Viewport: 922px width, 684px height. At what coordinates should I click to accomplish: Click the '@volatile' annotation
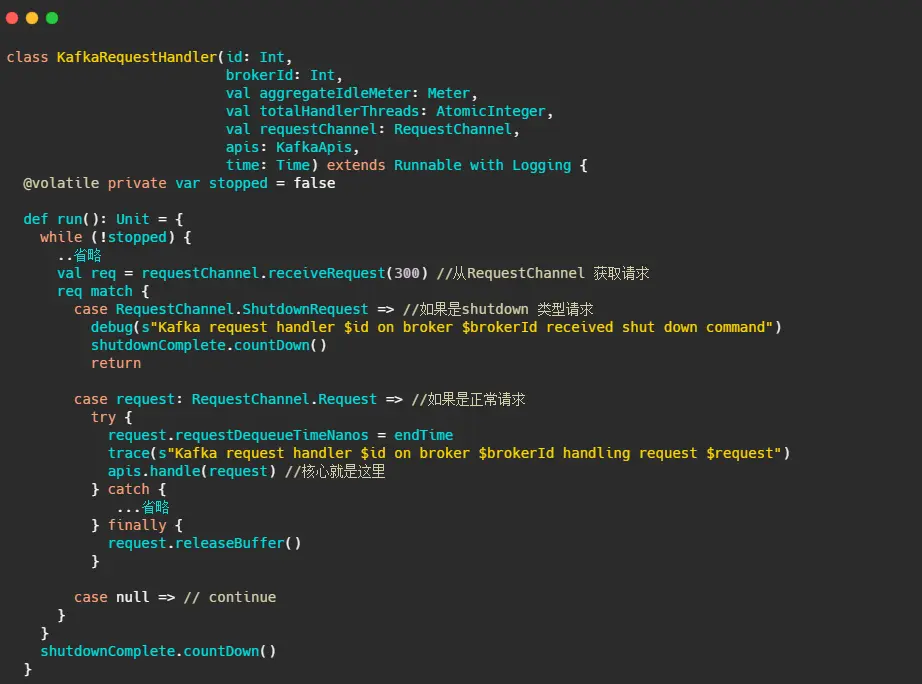61,183
